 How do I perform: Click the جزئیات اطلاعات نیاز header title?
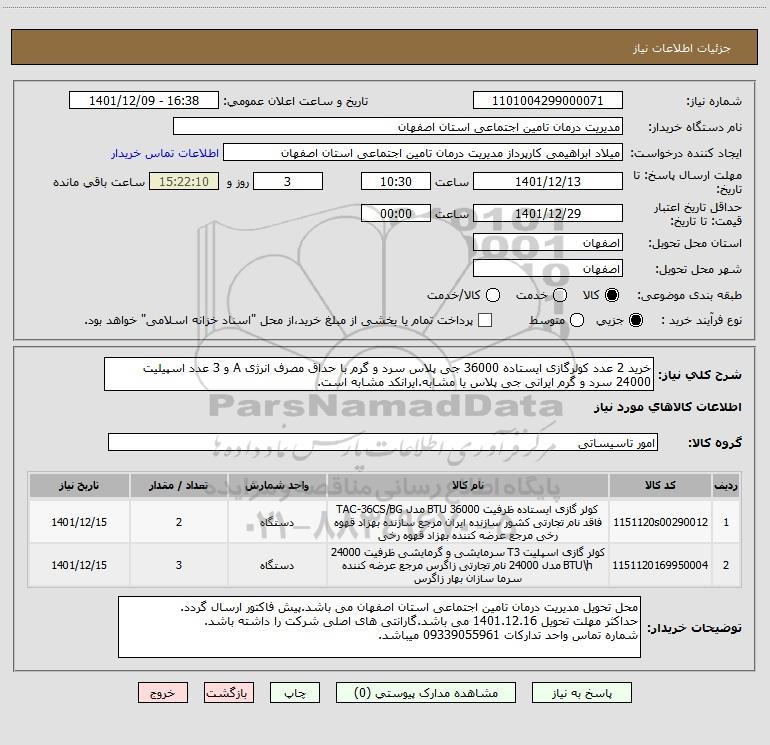[x=682, y=48]
